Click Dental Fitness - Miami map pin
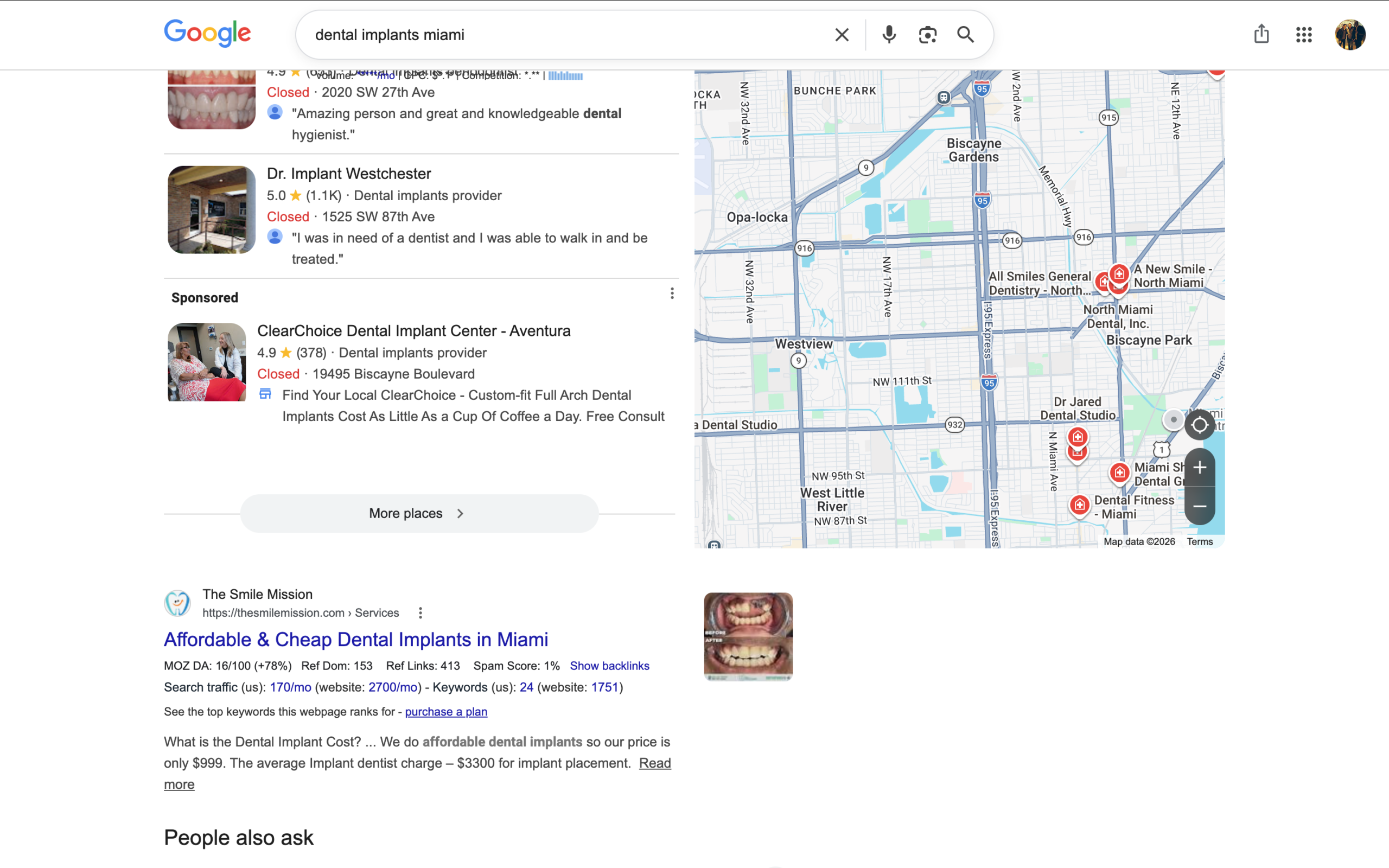The image size is (1389, 868). [1079, 505]
